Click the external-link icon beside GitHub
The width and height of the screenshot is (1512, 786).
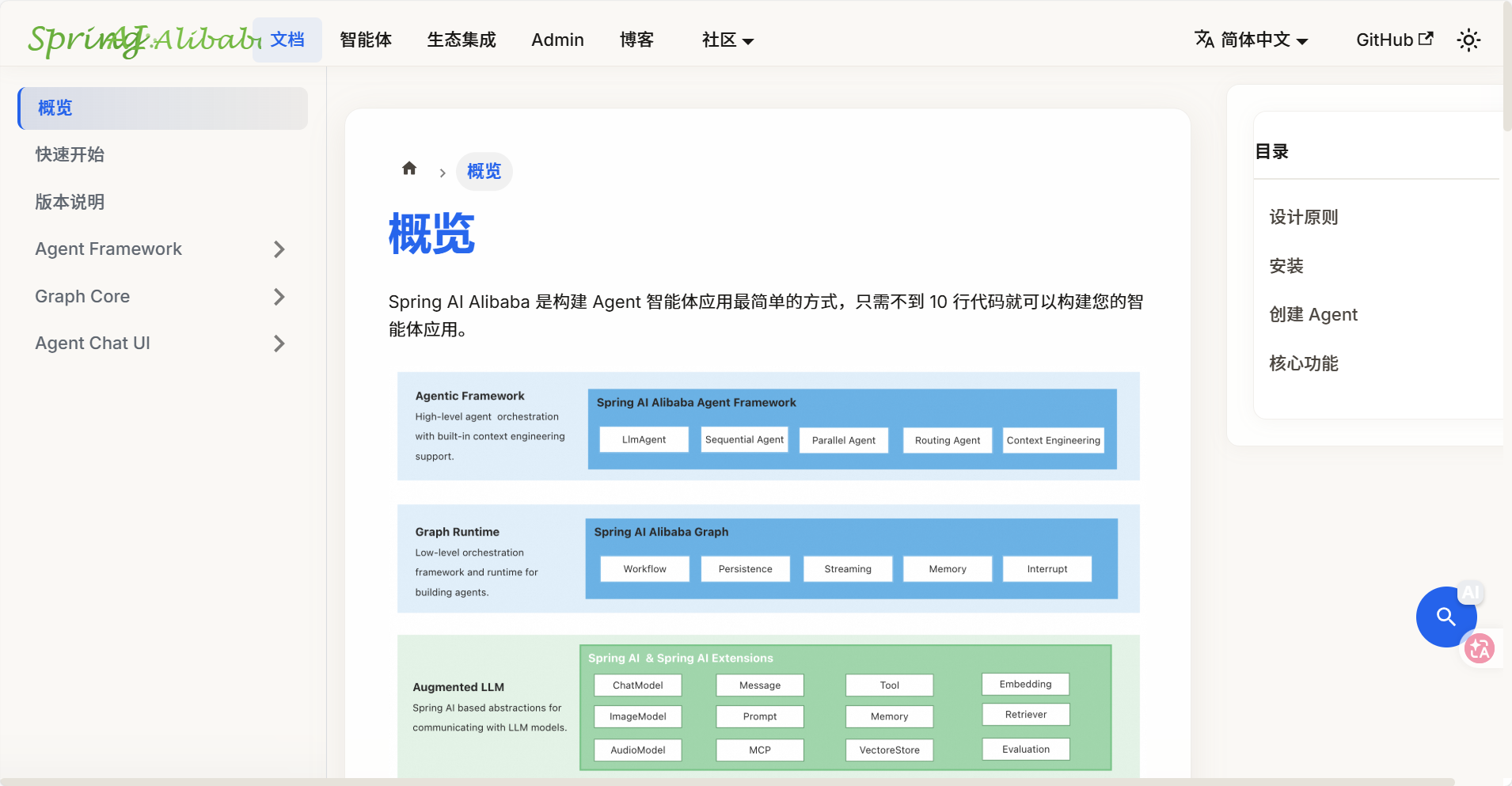(x=1426, y=38)
